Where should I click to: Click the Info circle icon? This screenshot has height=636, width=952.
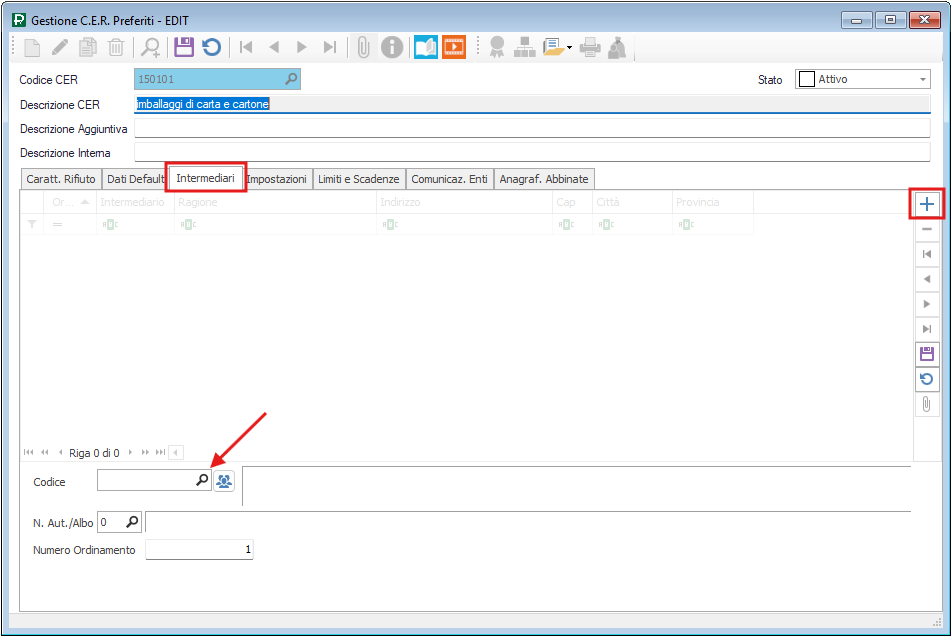click(x=393, y=47)
